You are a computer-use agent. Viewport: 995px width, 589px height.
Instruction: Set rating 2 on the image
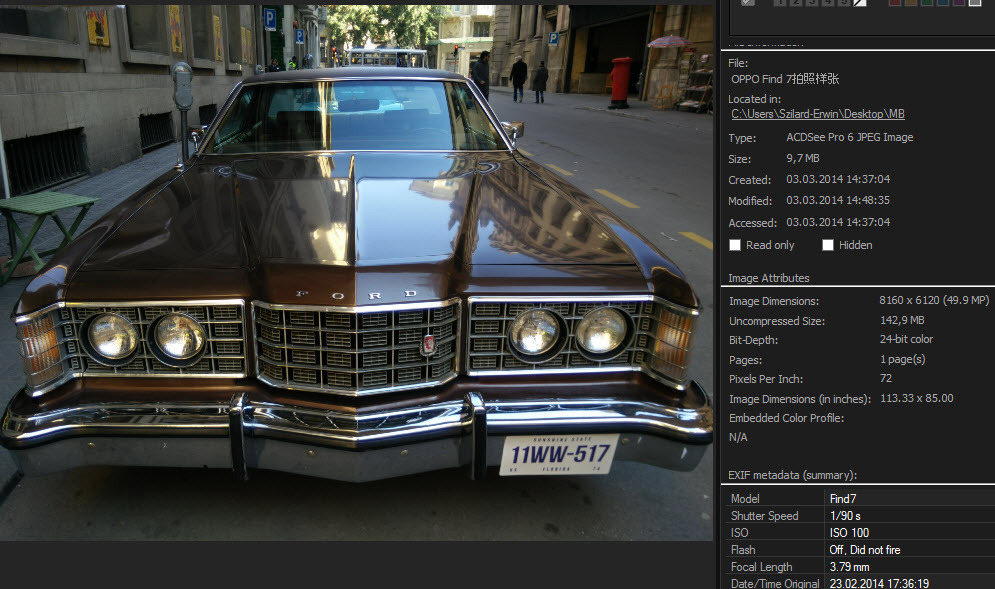[x=796, y=3]
